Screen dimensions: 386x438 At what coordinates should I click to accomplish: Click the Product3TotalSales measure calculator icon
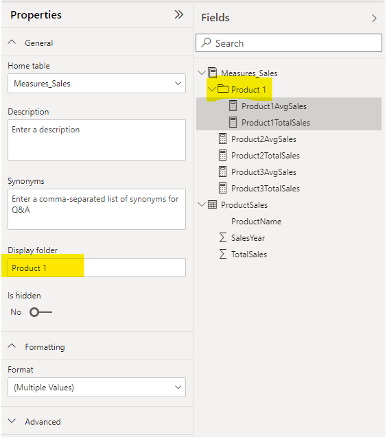[x=223, y=188]
